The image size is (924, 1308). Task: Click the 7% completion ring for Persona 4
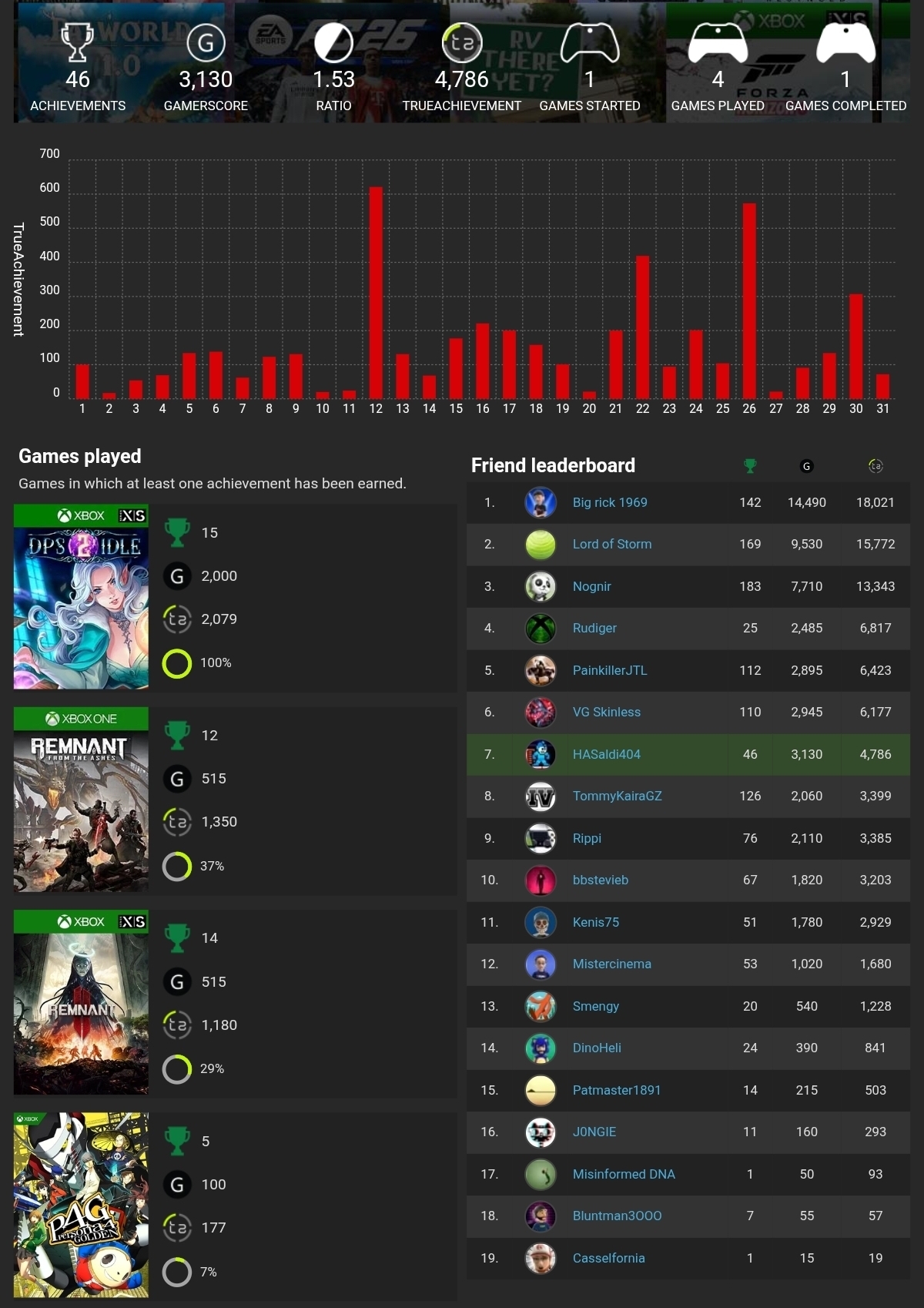click(177, 1272)
